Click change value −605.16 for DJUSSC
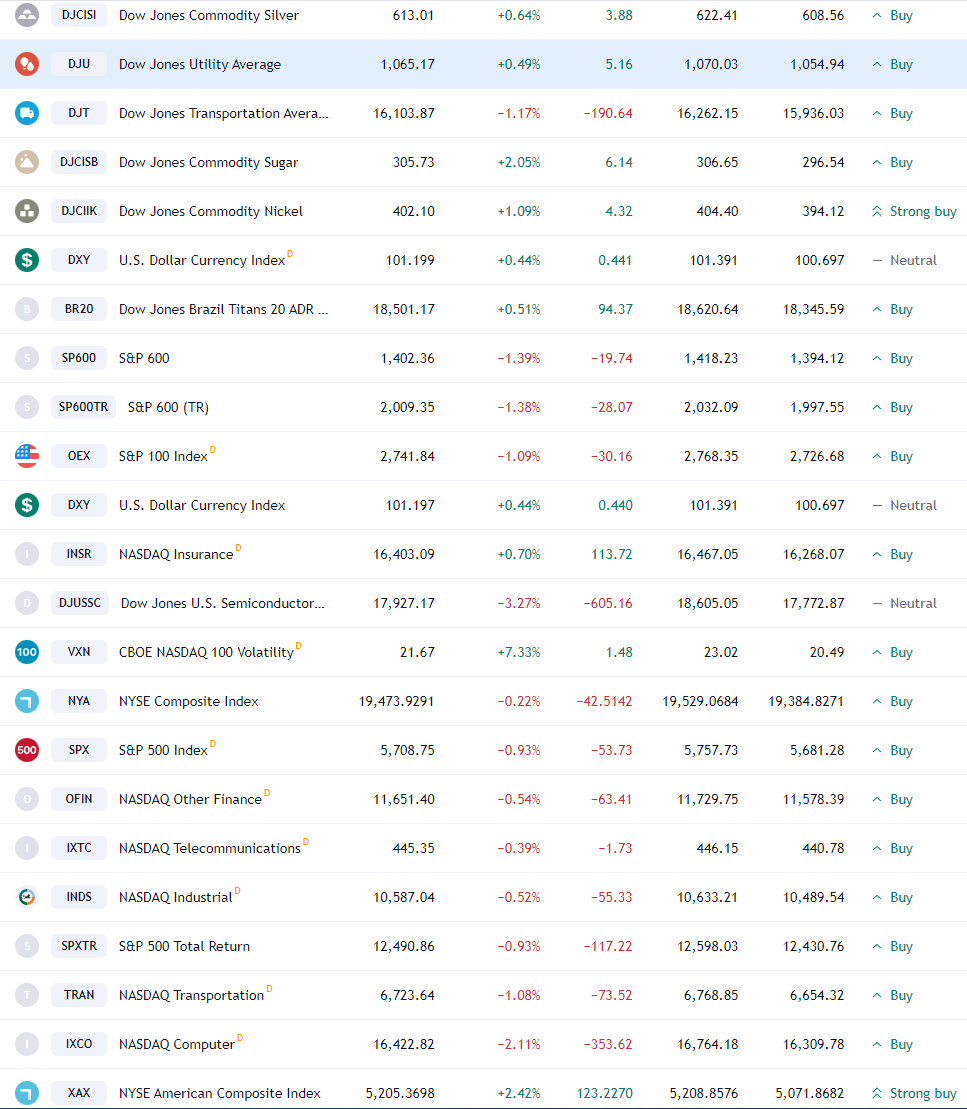 tap(608, 603)
